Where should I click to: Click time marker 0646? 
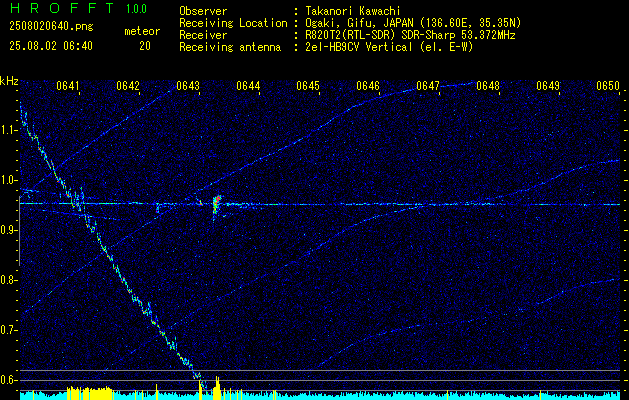pos(368,86)
